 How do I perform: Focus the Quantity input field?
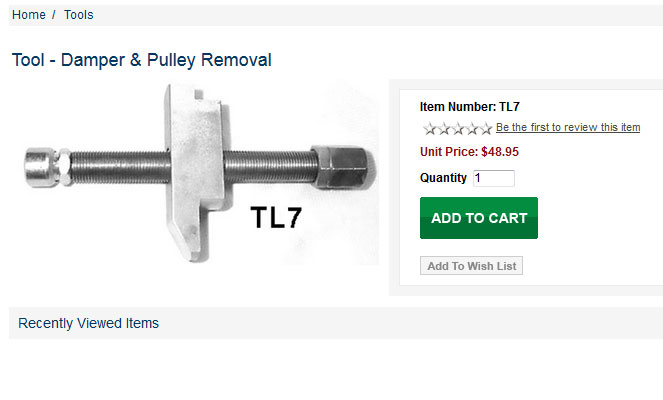[x=494, y=178]
